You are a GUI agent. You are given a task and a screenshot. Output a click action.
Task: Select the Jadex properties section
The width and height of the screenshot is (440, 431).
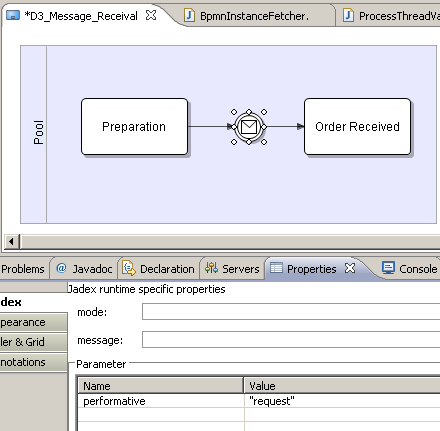[x=33, y=302]
